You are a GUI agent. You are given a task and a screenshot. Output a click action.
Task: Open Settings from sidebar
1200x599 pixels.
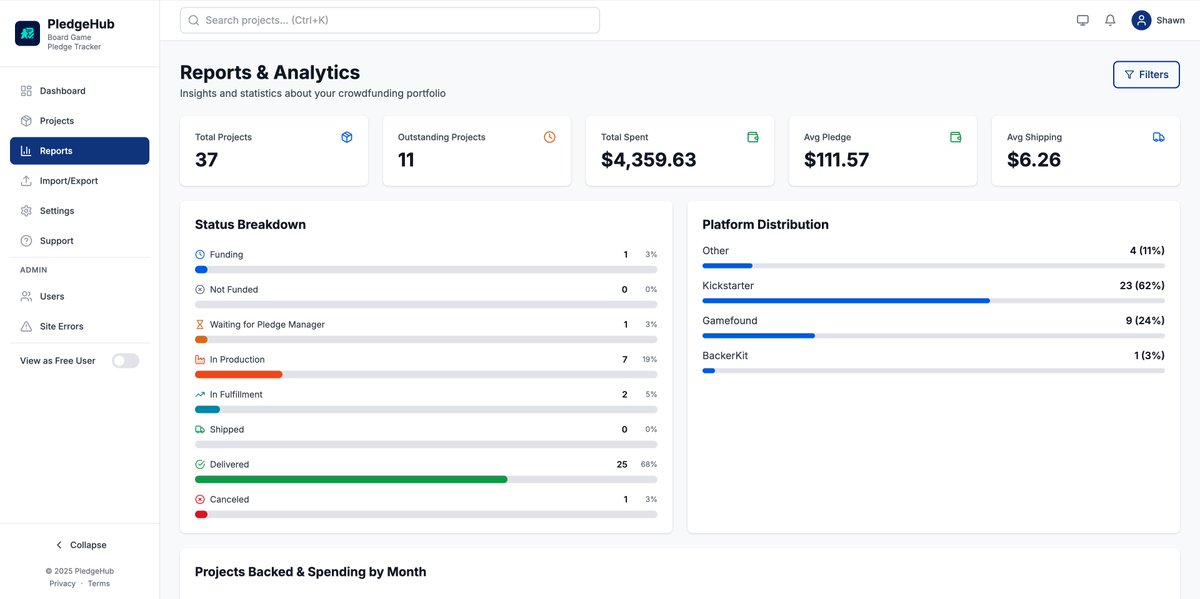[80, 211]
